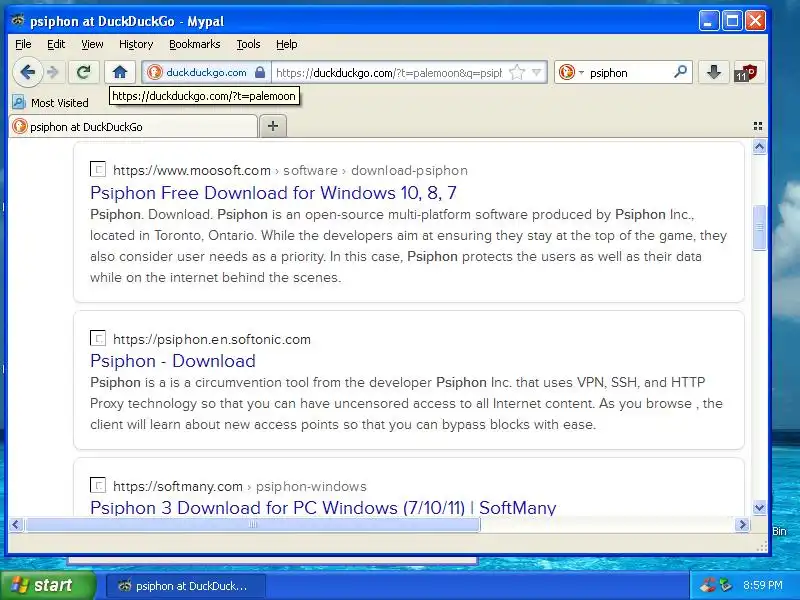Click the padlock security icon

[x=260, y=72]
